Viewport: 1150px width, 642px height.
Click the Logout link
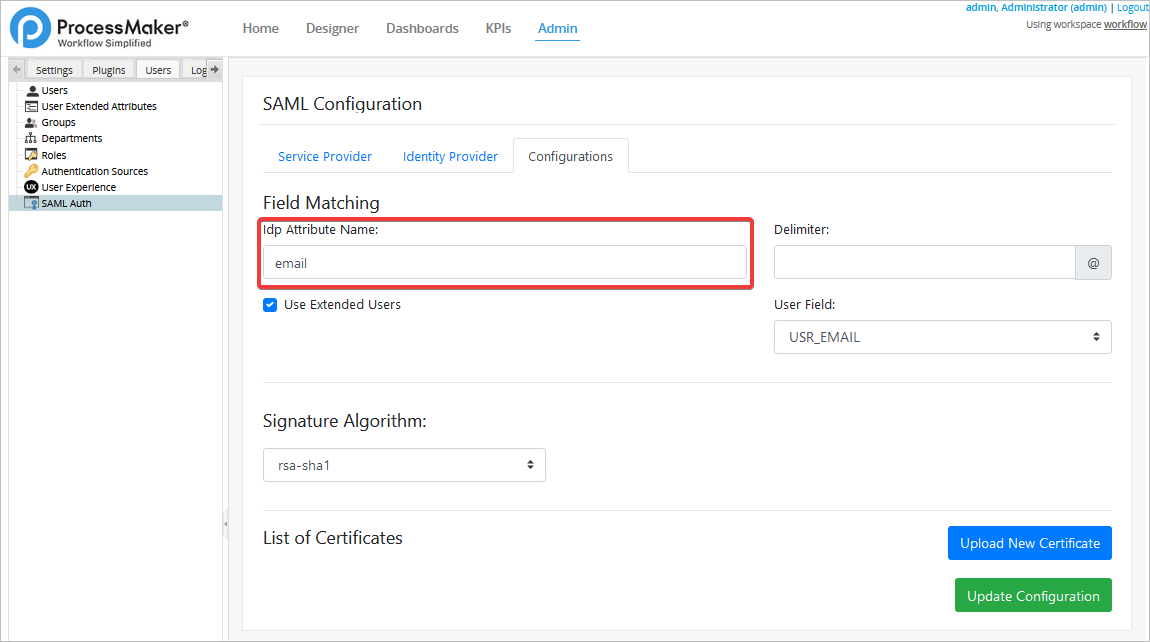tap(1132, 8)
